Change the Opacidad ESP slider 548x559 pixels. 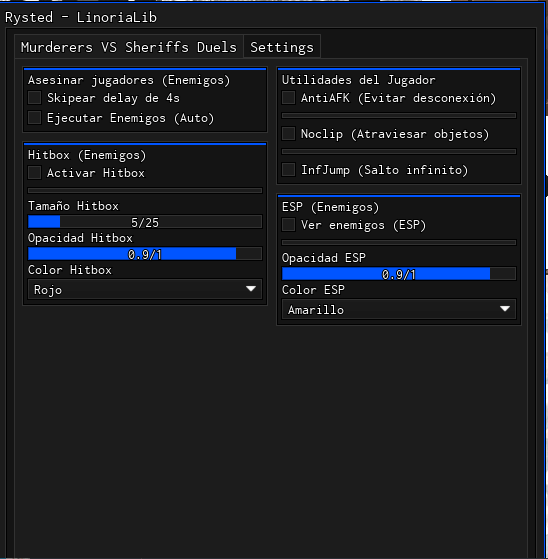point(399,274)
